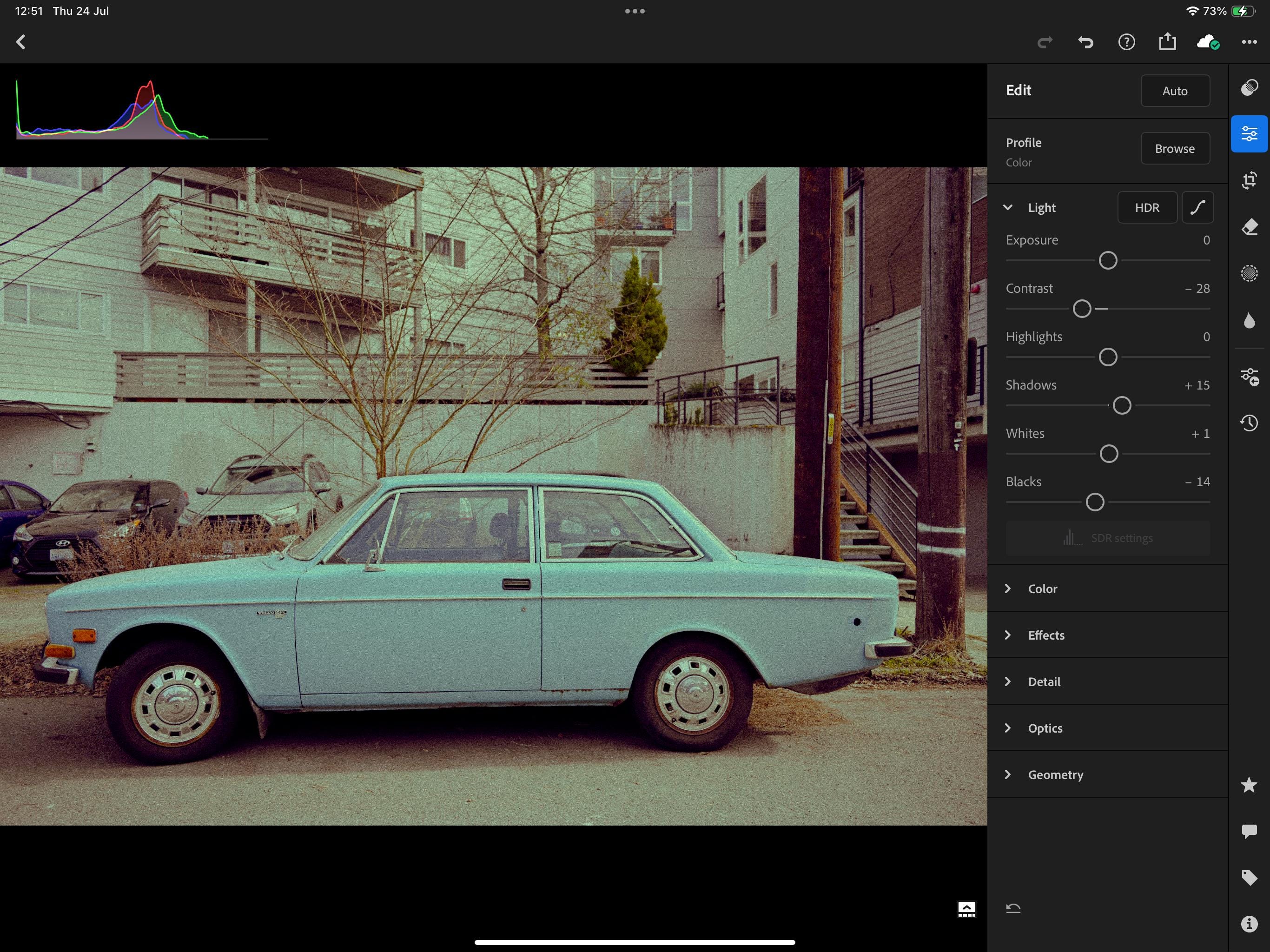Screen dimensions: 1270x952
Task: Go back using the back arrow
Action: 21,42
